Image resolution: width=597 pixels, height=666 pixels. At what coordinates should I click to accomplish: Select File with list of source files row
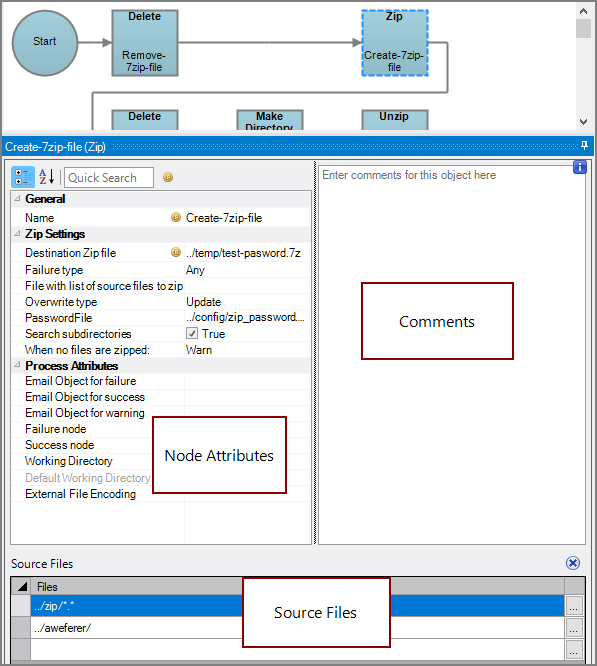point(161,286)
